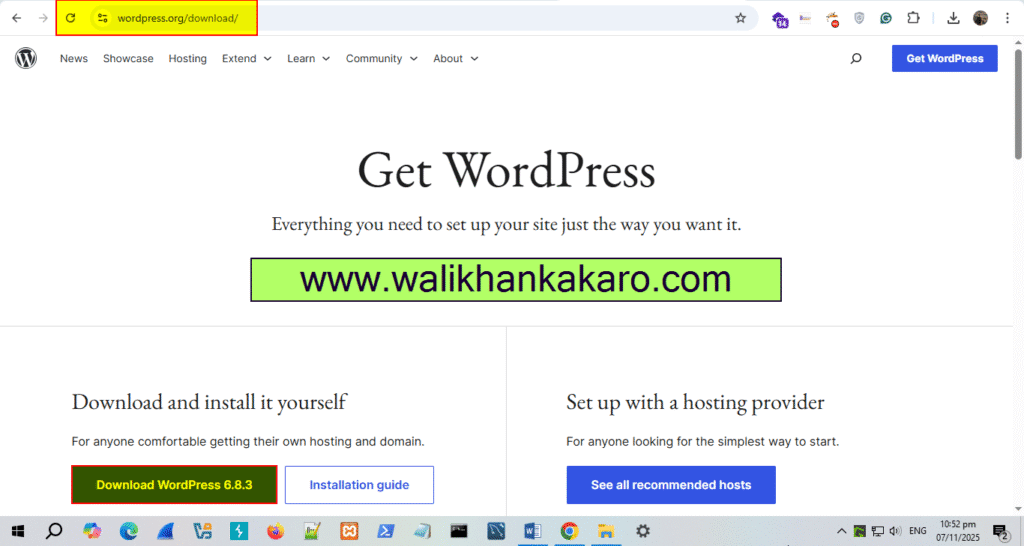Download WordPress 6.8.3

tap(174, 485)
